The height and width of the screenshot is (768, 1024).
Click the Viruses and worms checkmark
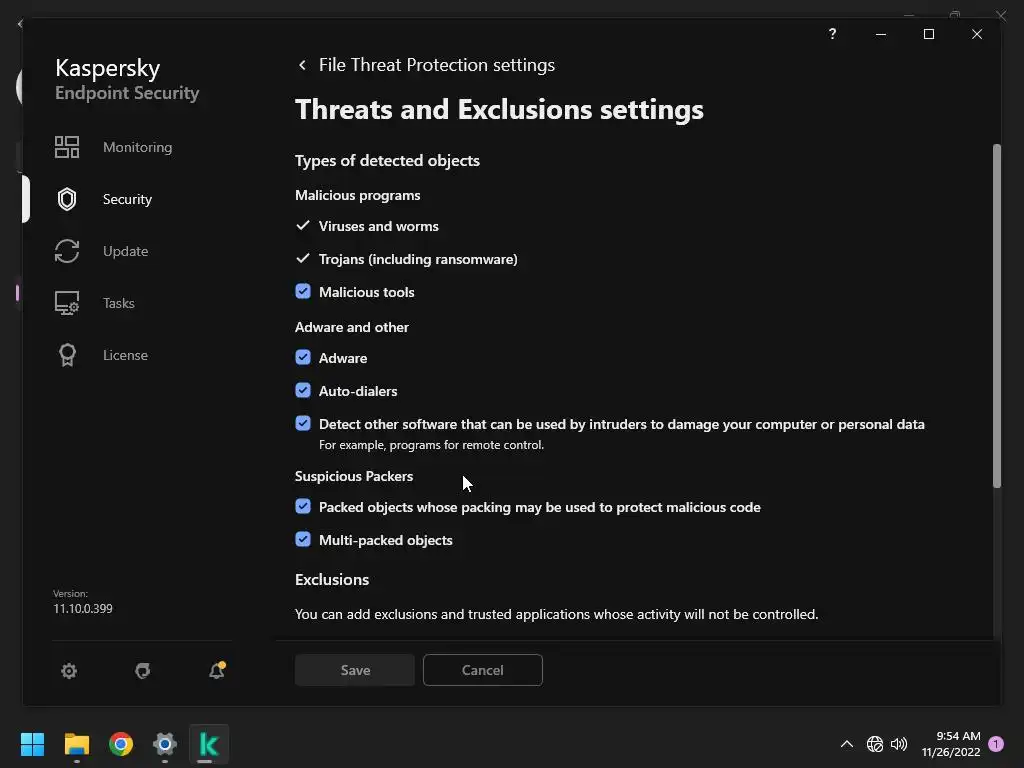click(x=303, y=225)
